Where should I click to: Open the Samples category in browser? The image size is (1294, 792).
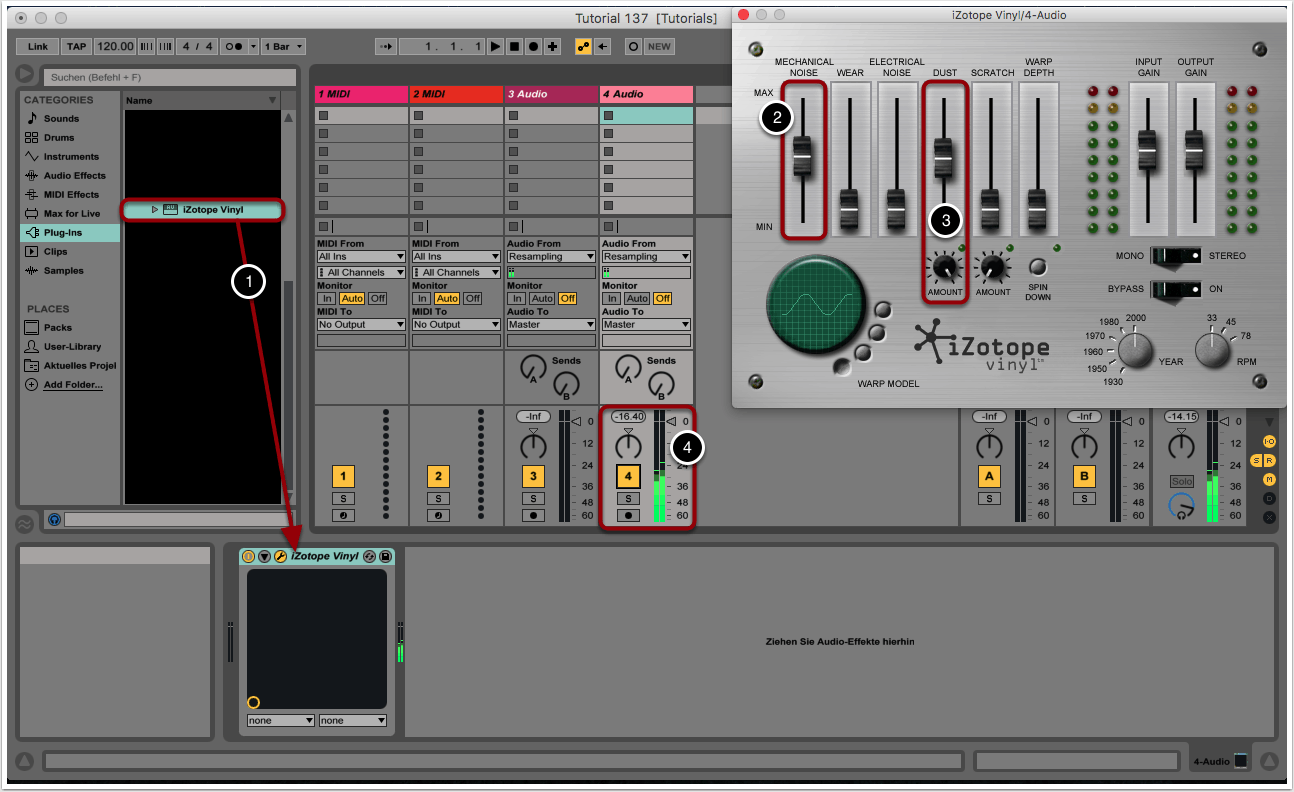(x=63, y=271)
